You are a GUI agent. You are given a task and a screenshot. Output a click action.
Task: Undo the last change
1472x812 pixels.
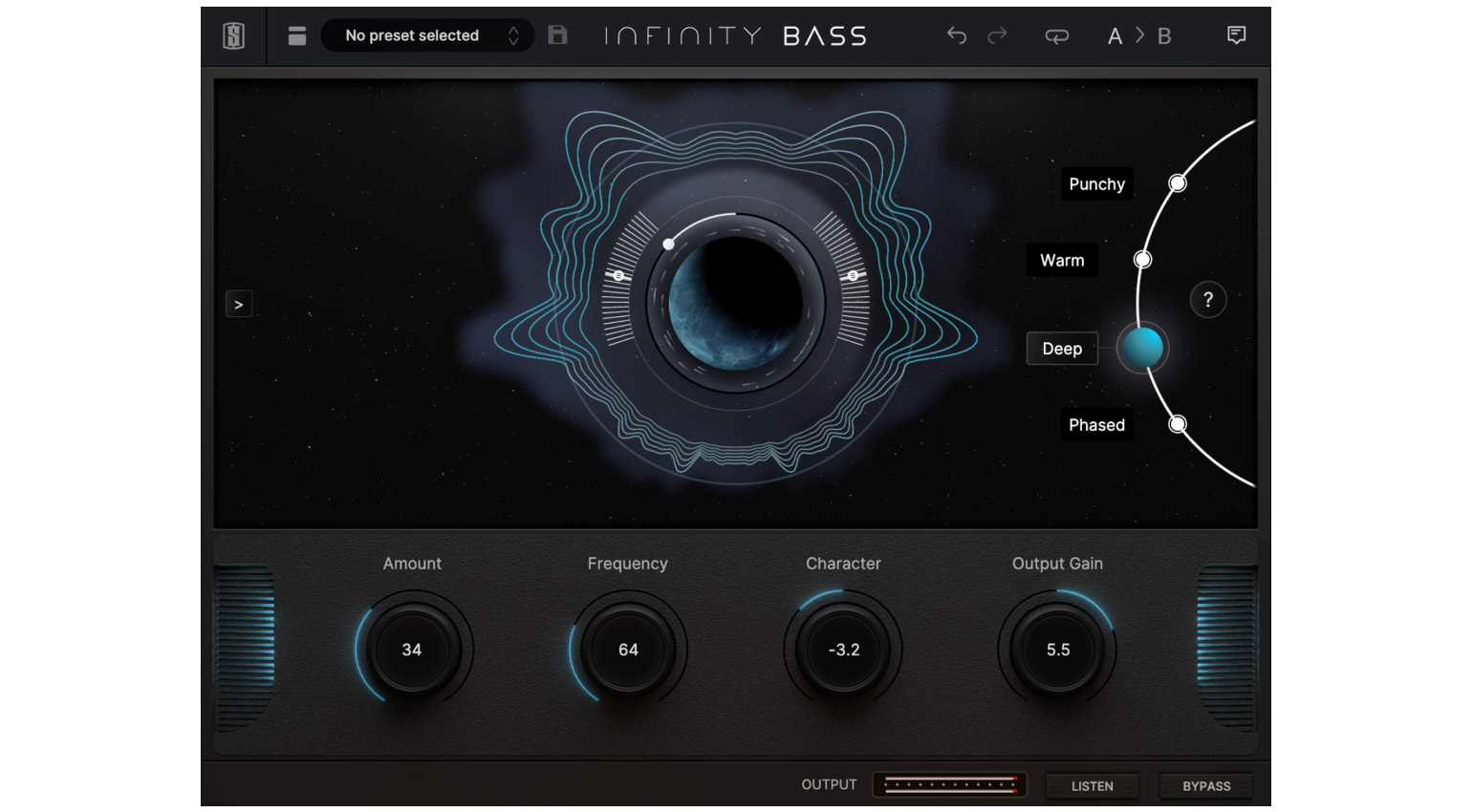(957, 35)
